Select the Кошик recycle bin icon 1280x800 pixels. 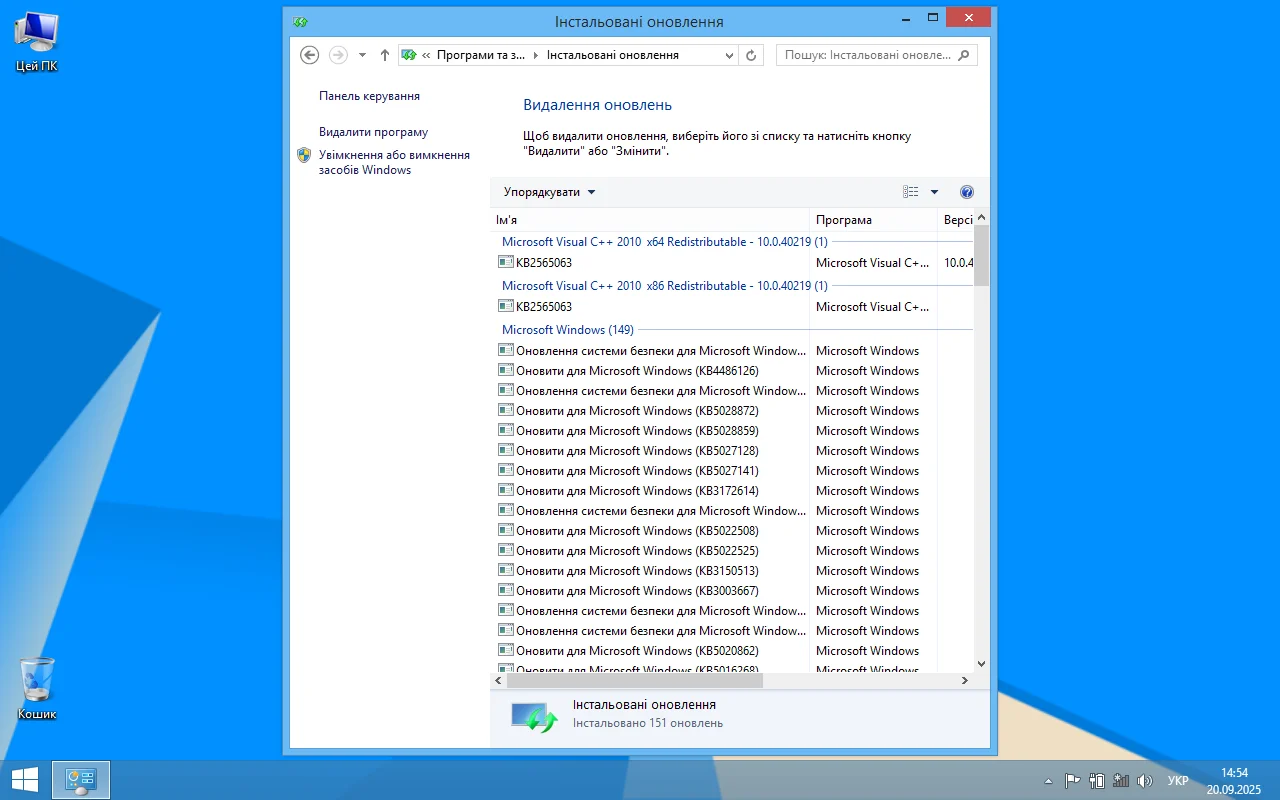point(37,688)
